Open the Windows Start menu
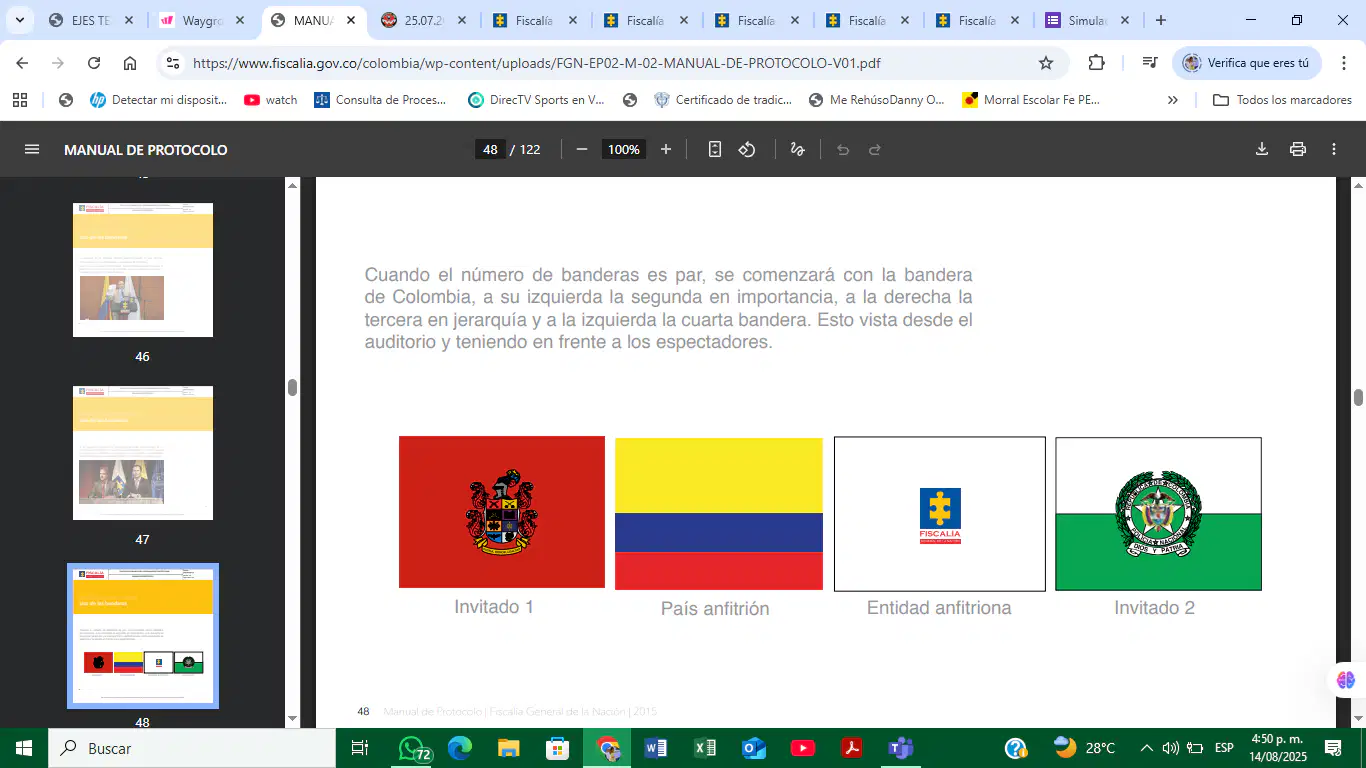This screenshot has width=1366, height=768. click(x=24, y=748)
